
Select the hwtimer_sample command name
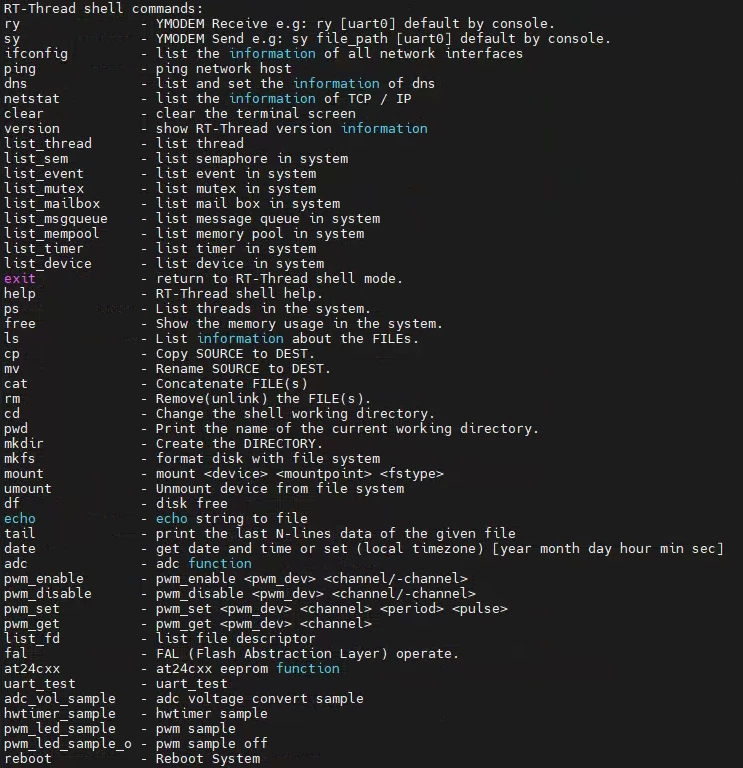(60, 714)
